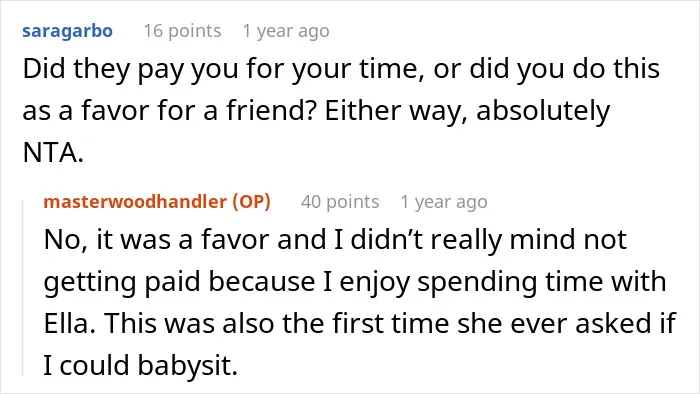The image size is (700, 394).
Task: Click the word NTA. in first comment
Action: [53, 153]
